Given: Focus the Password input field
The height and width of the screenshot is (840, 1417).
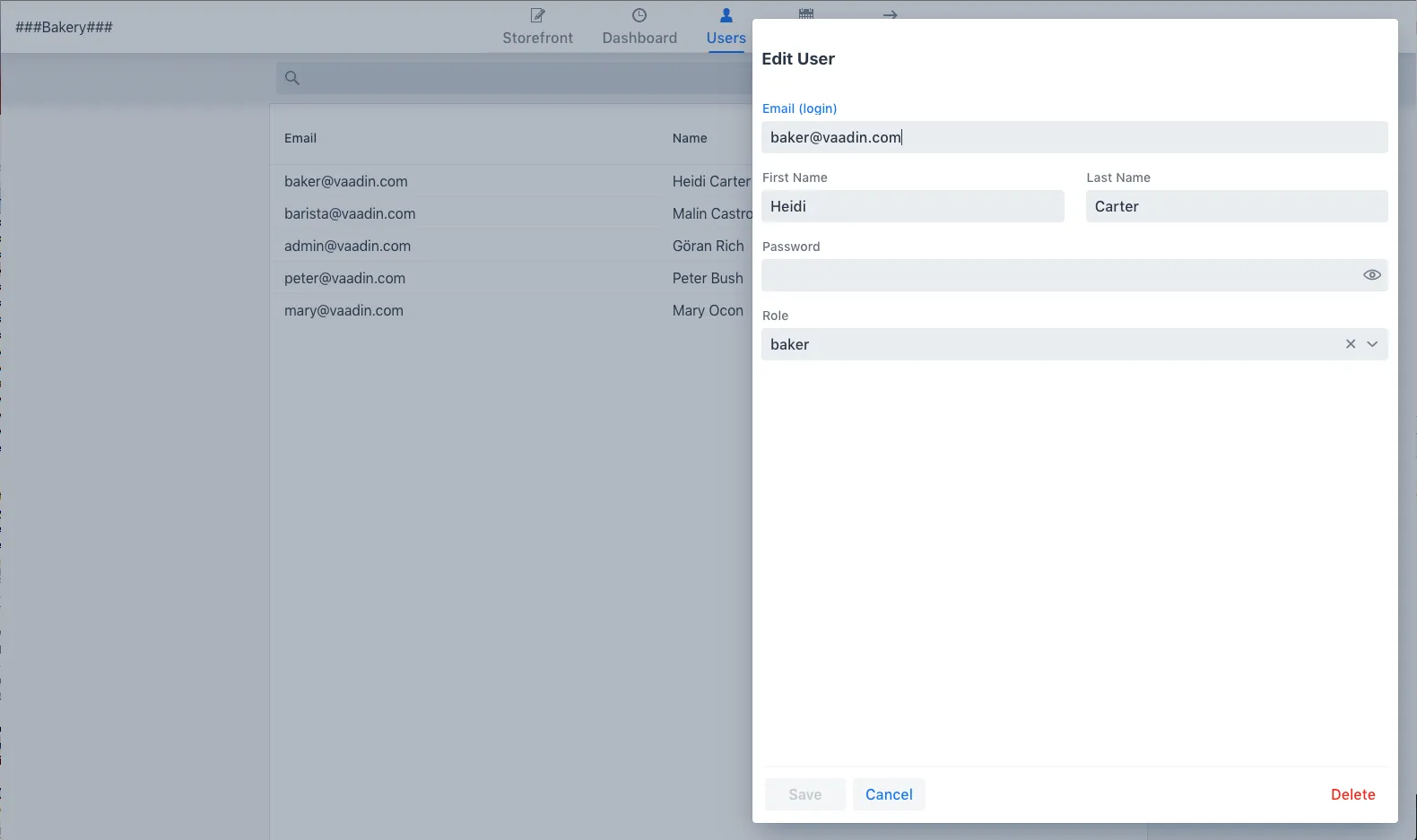Looking at the screenshot, I should (1058, 275).
